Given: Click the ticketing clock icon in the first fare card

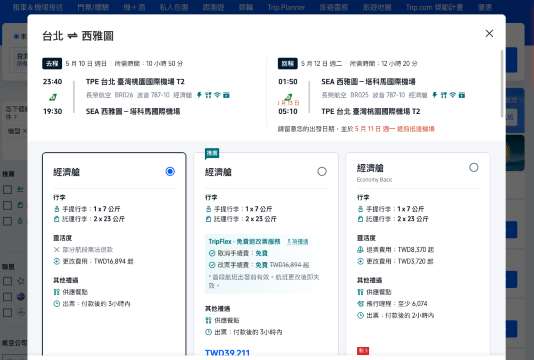Looking at the screenshot, I should coord(57,303).
